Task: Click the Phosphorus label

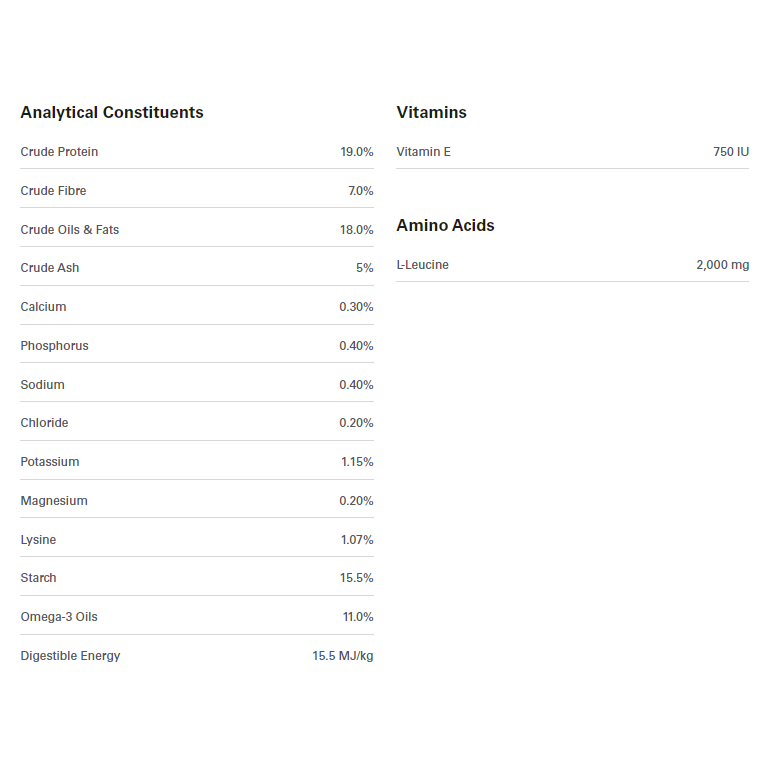Action: (54, 346)
